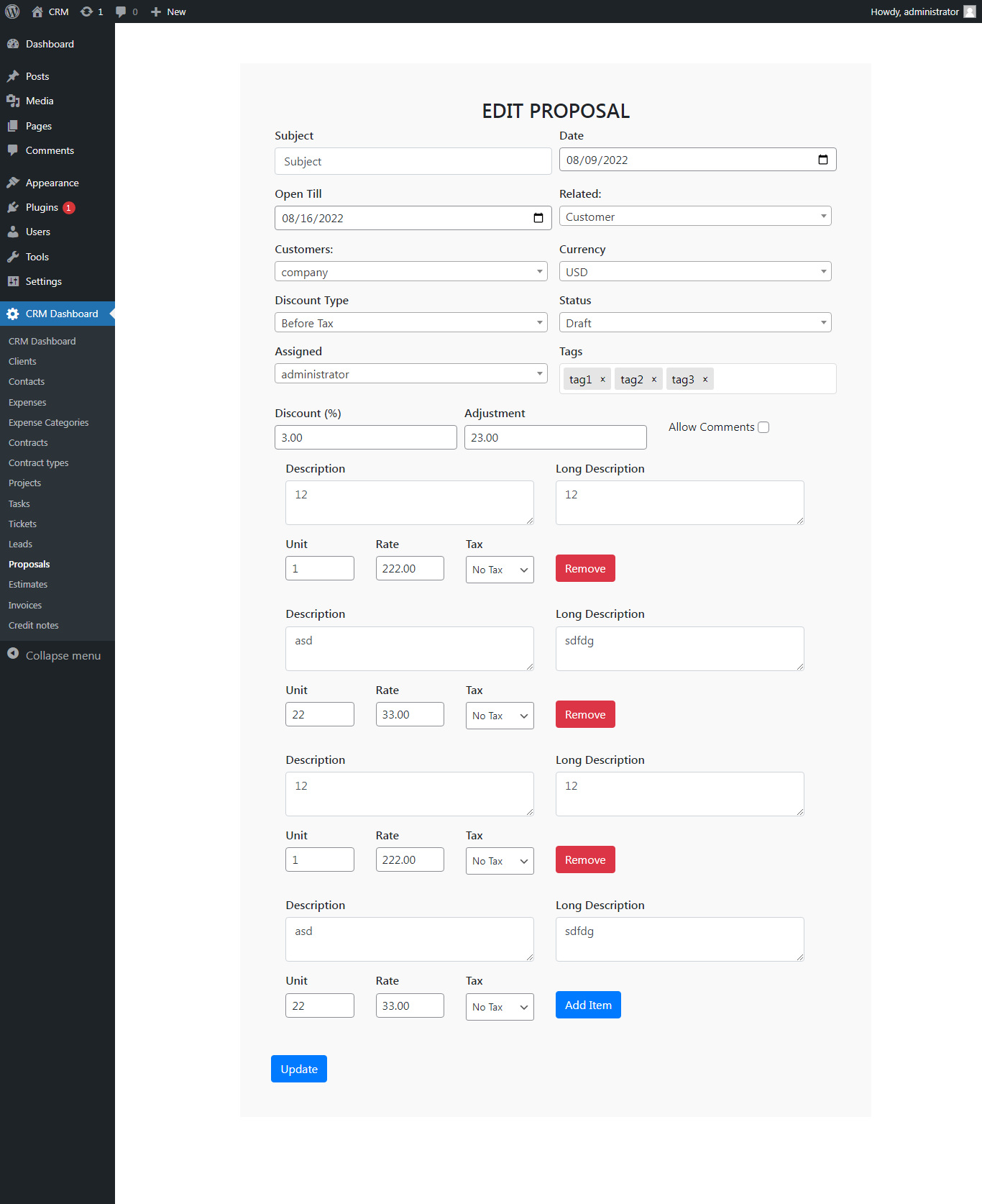Click the first item's Unit field
Screen dimensions: 982x1204
pos(320,568)
